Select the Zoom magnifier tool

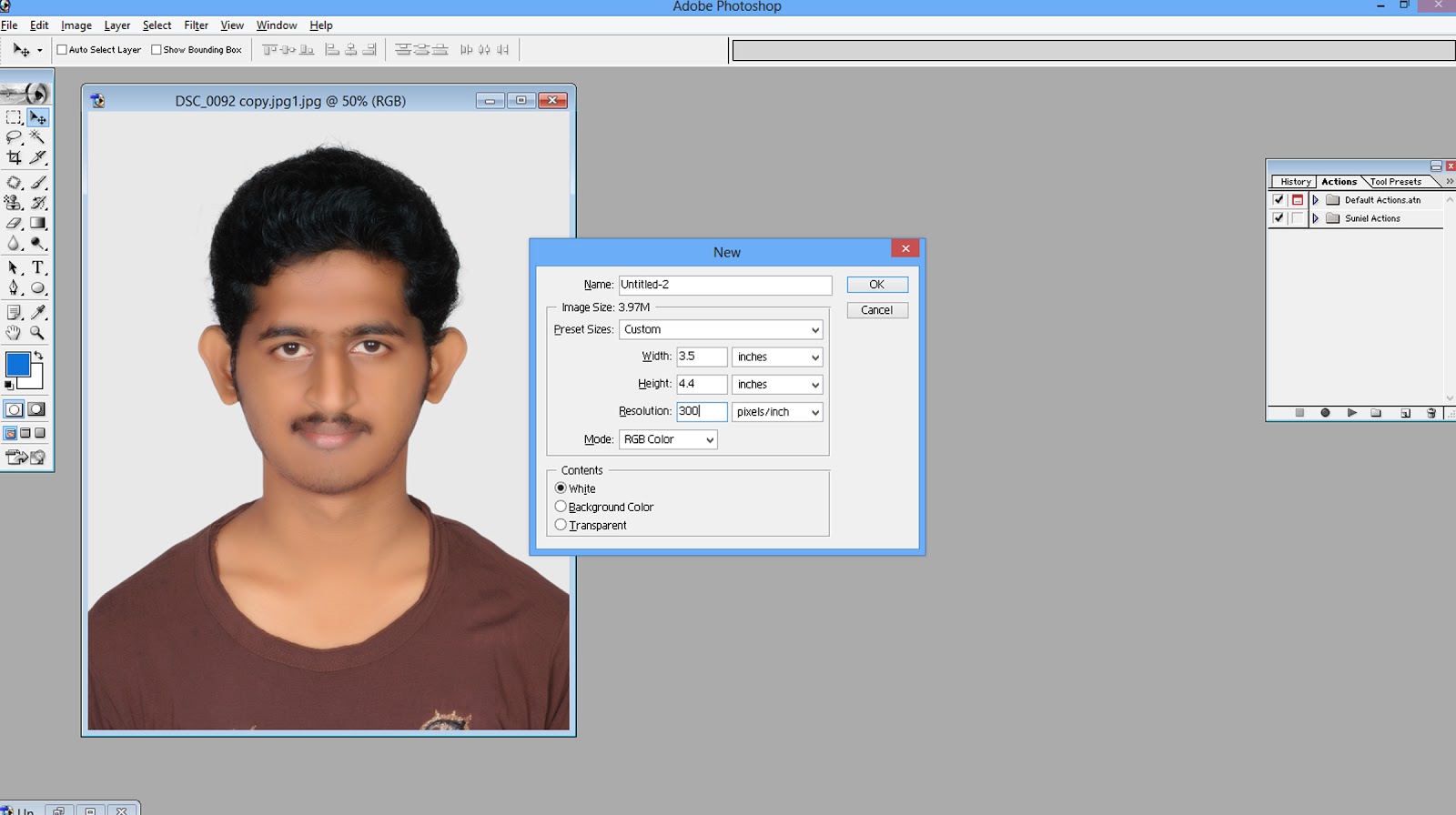point(37,333)
